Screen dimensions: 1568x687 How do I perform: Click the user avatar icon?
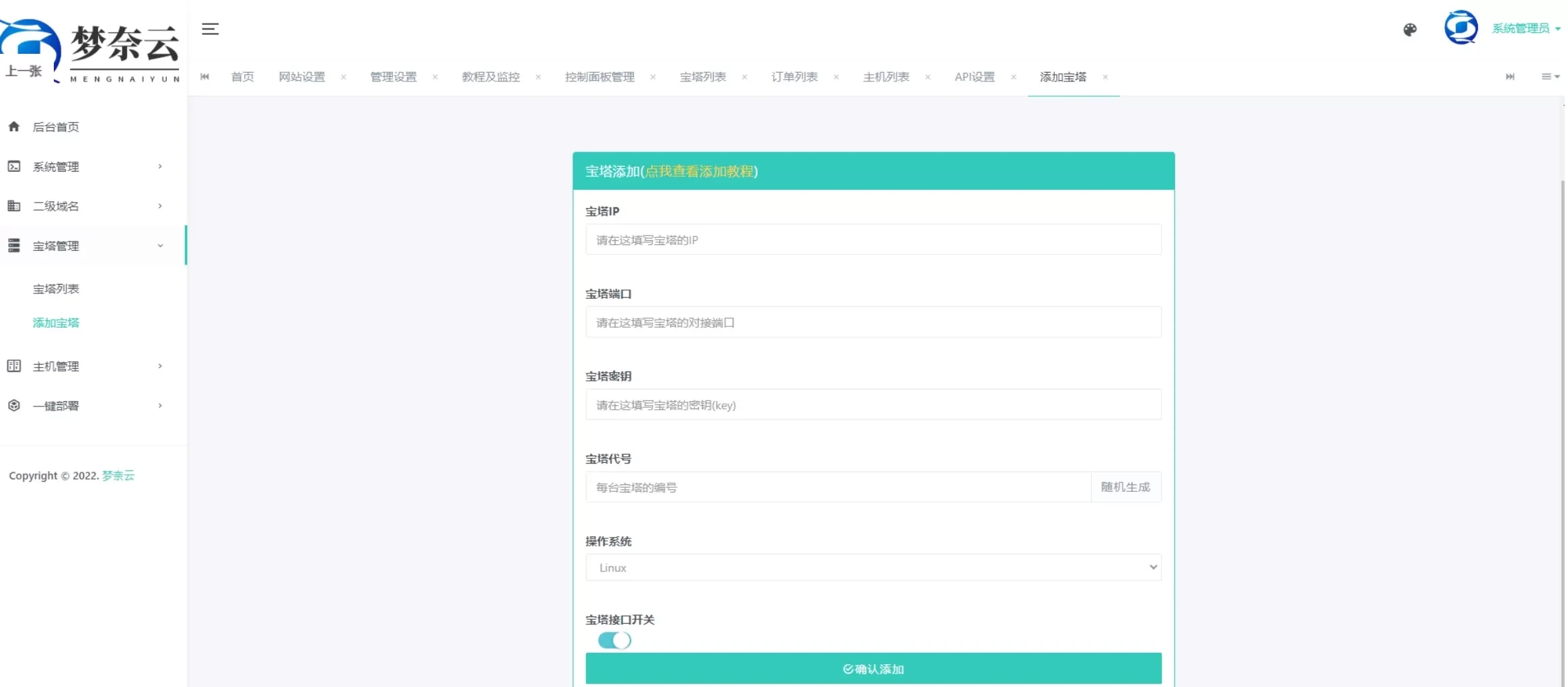[1461, 28]
